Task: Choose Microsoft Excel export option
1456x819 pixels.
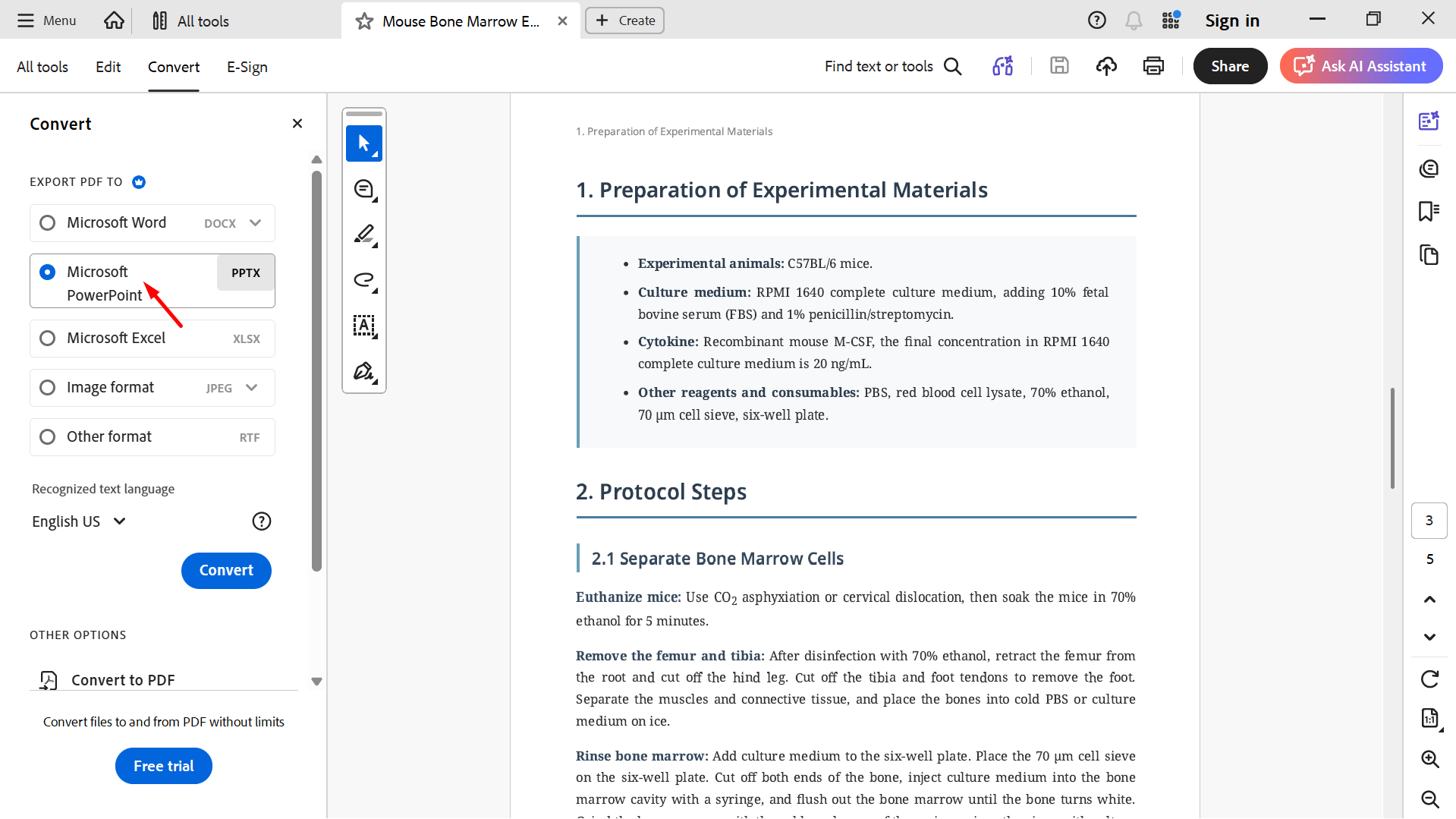Action: pos(153,338)
